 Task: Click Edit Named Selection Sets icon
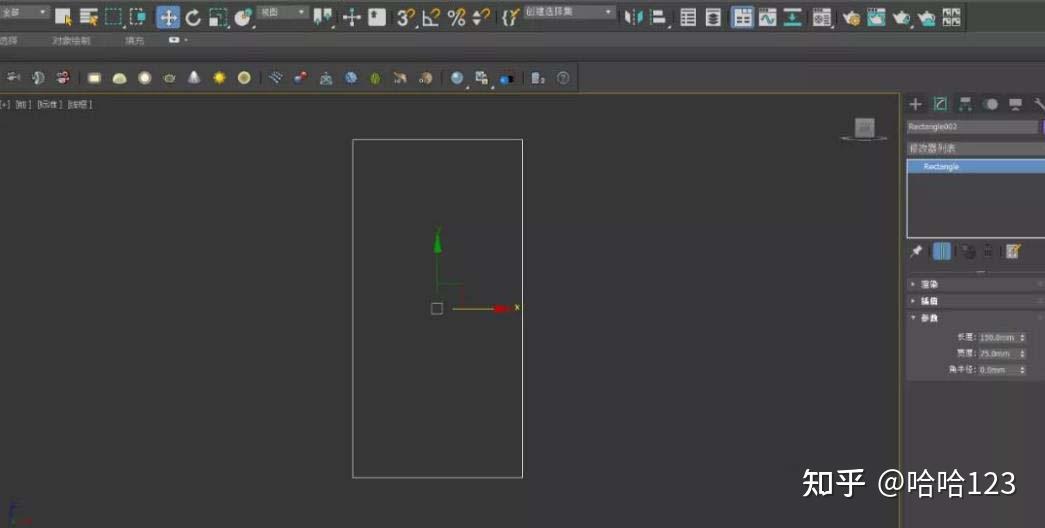[510, 17]
